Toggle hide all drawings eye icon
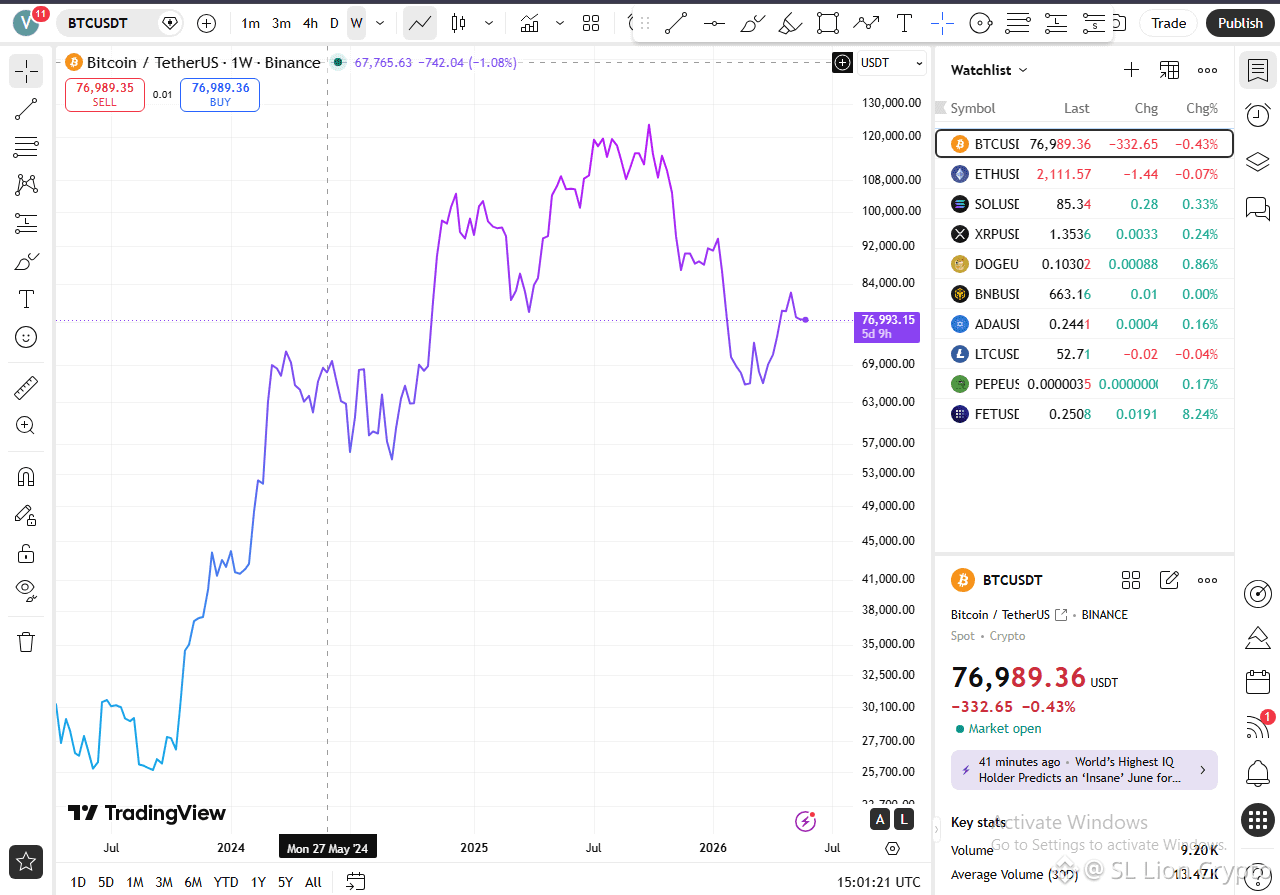Screen dimensions: 1280x895 (26, 590)
